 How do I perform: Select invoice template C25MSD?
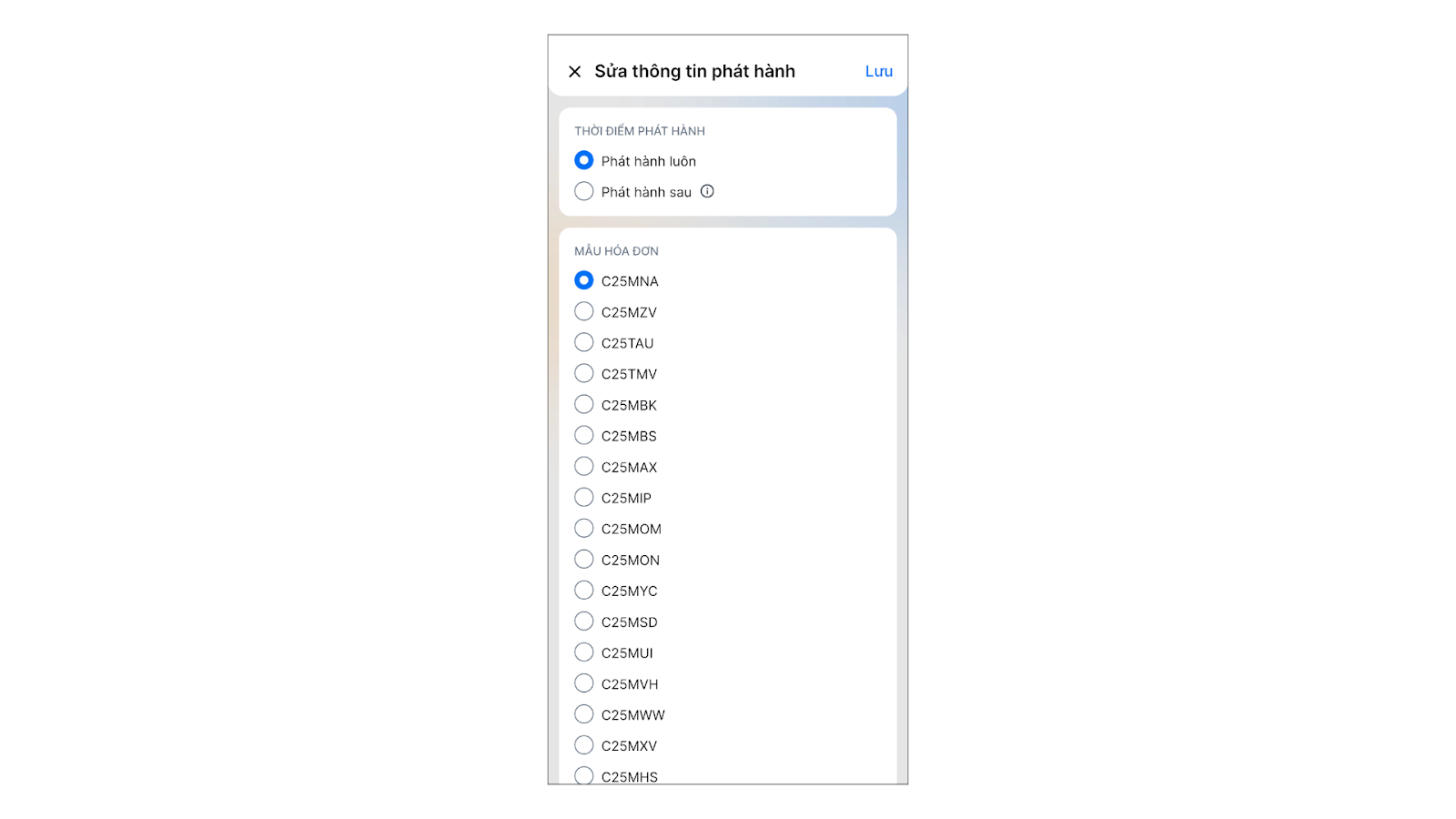coord(584,621)
